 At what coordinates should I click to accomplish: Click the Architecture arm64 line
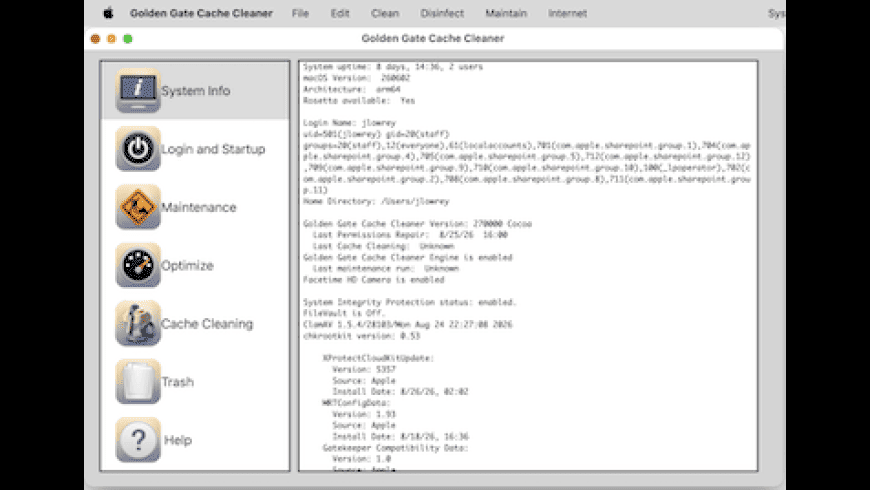[352, 89]
